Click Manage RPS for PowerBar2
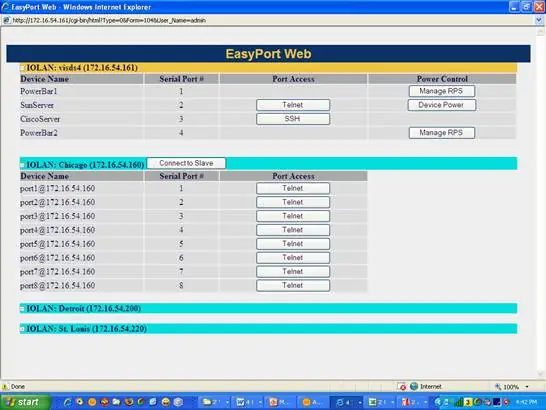546x410 pixels. (442, 133)
